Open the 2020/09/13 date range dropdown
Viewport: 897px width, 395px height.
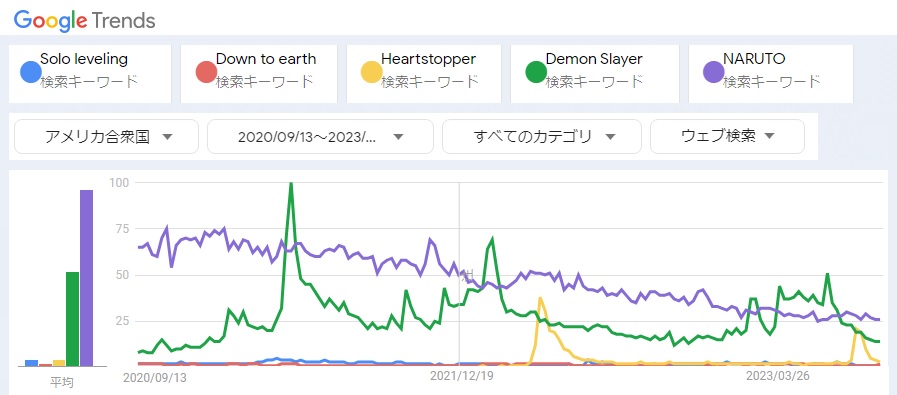320,137
